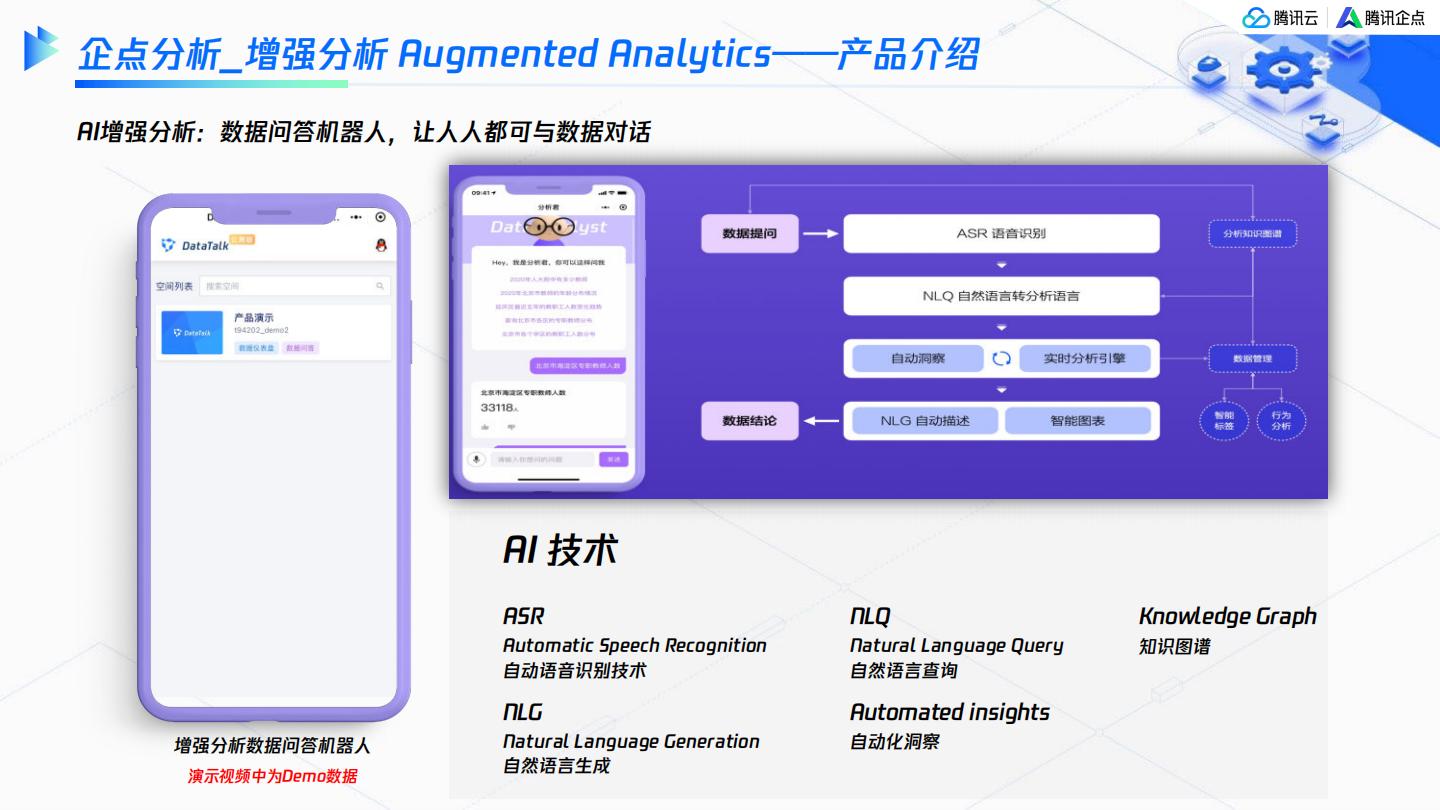Click the AI 技术 heading

tap(560, 550)
